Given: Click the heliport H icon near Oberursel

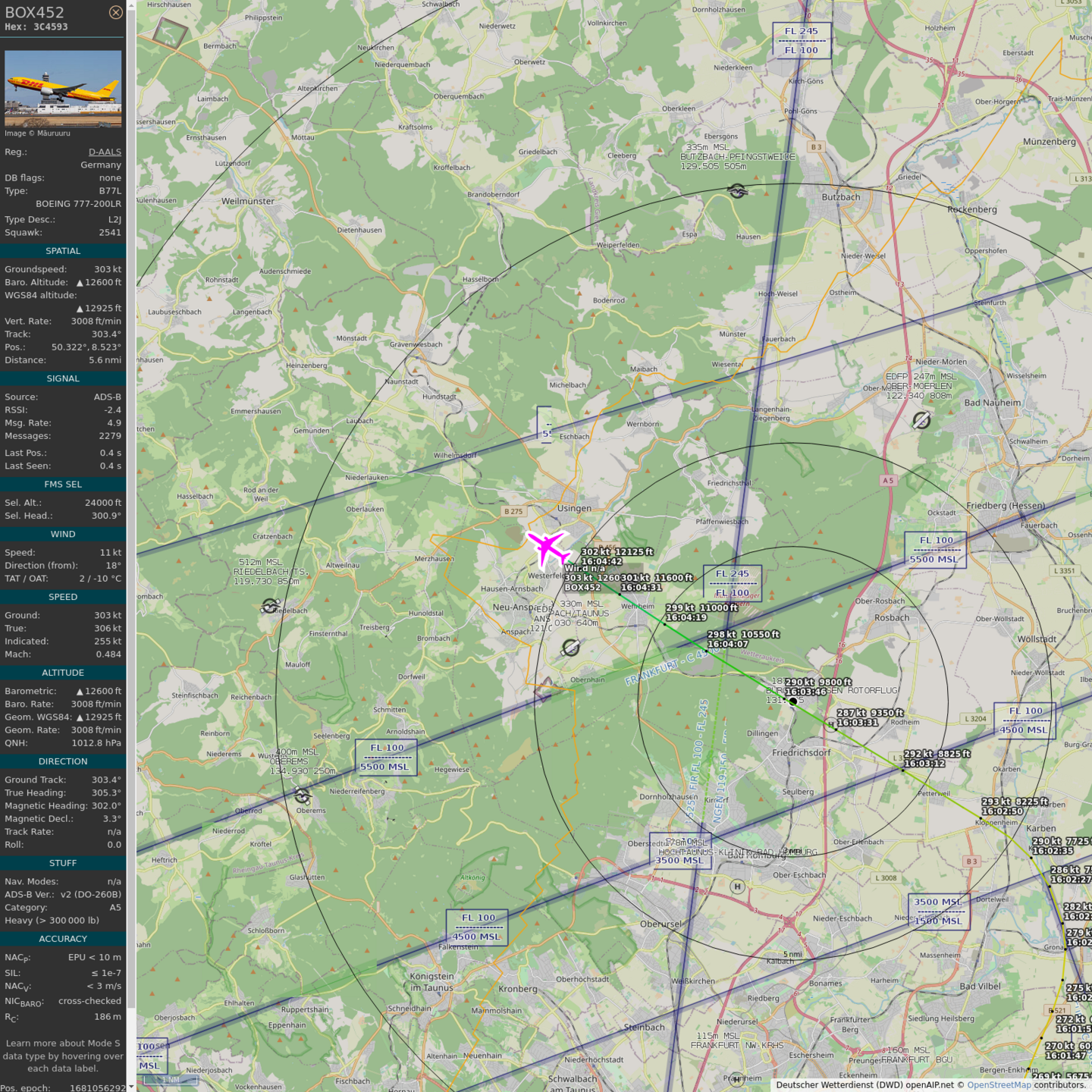Looking at the screenshot, I should point(737,886).
